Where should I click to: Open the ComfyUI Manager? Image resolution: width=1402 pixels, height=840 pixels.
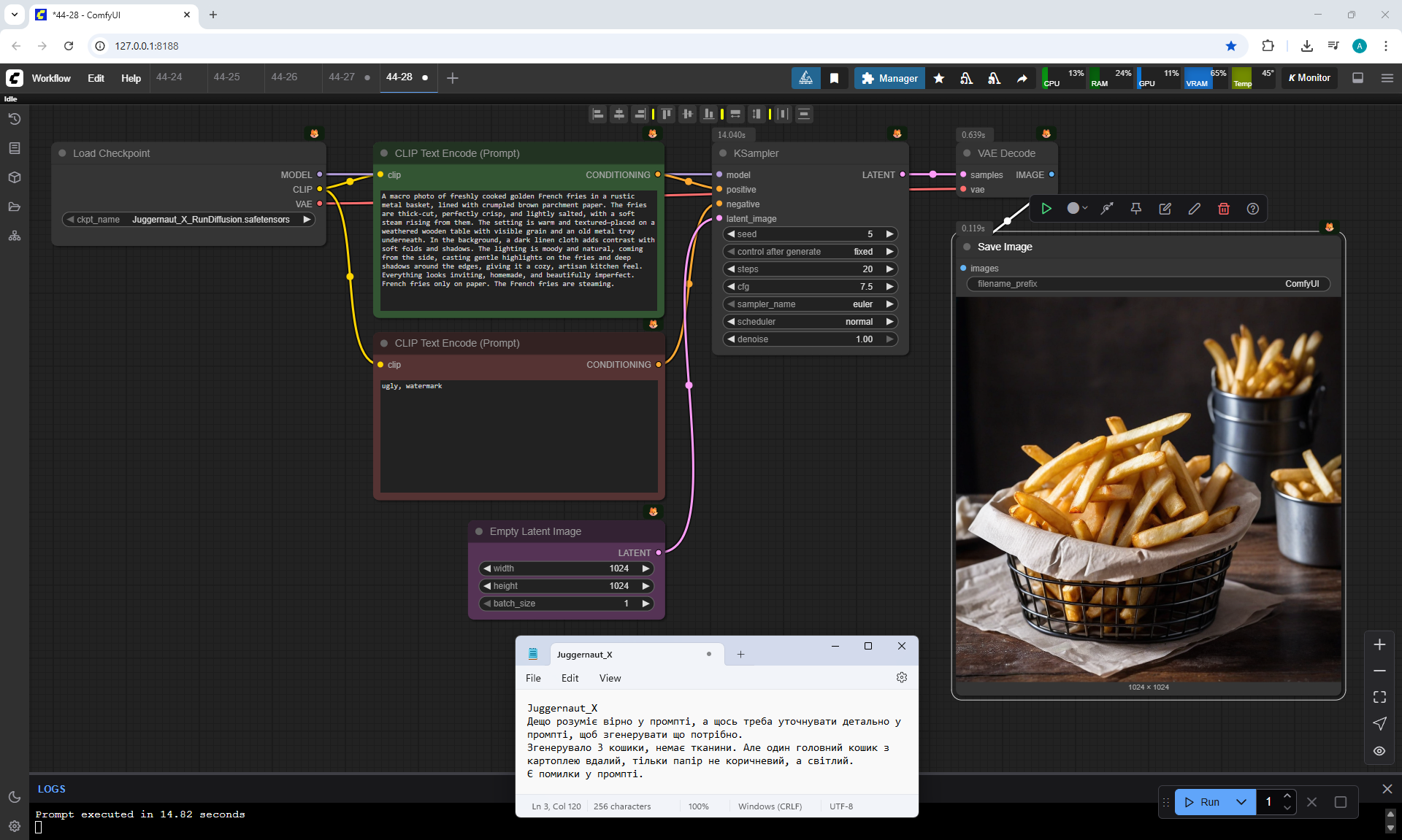(889, 78)
